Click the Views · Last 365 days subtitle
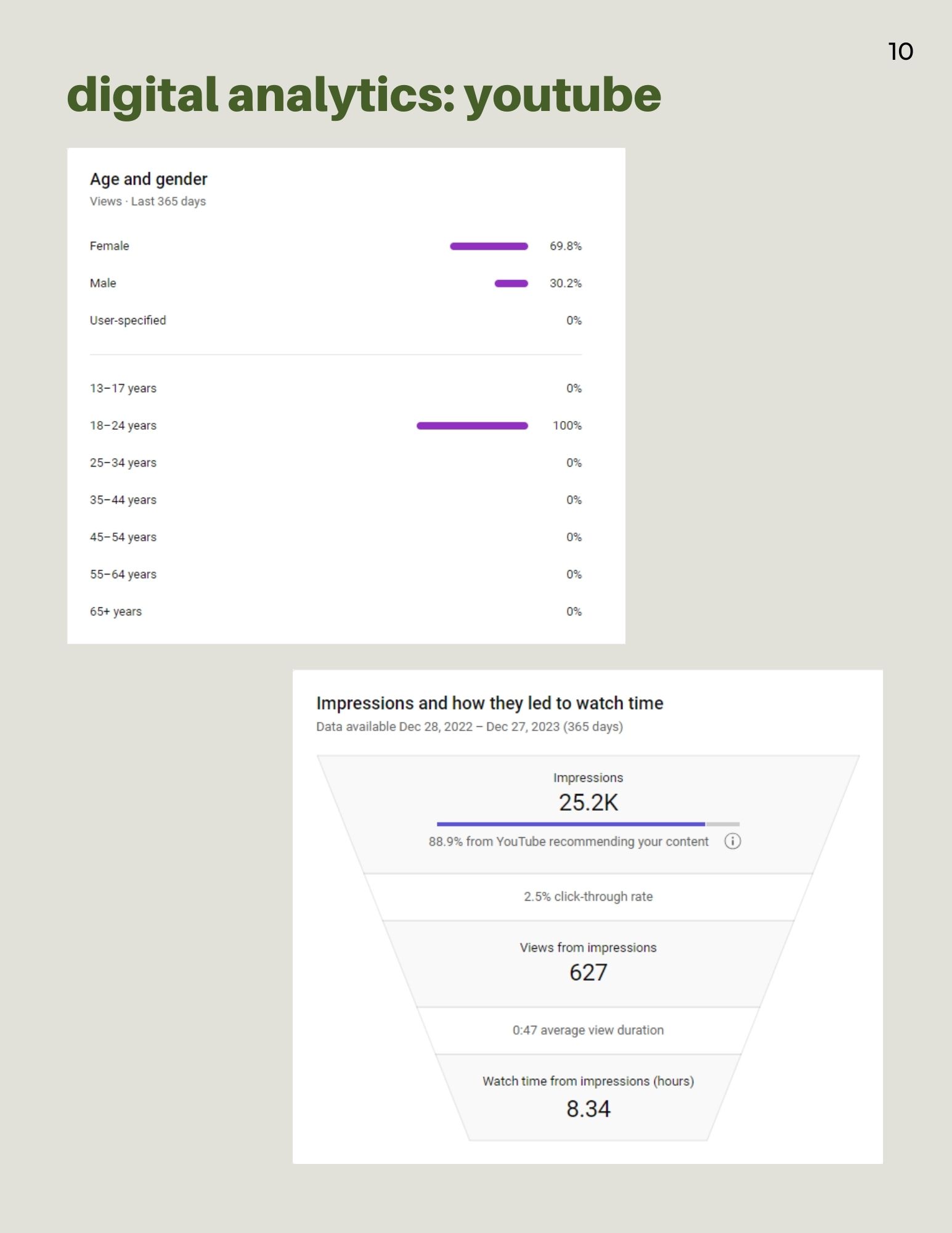This screenshot has width=952, height=1233. point(148,202)
